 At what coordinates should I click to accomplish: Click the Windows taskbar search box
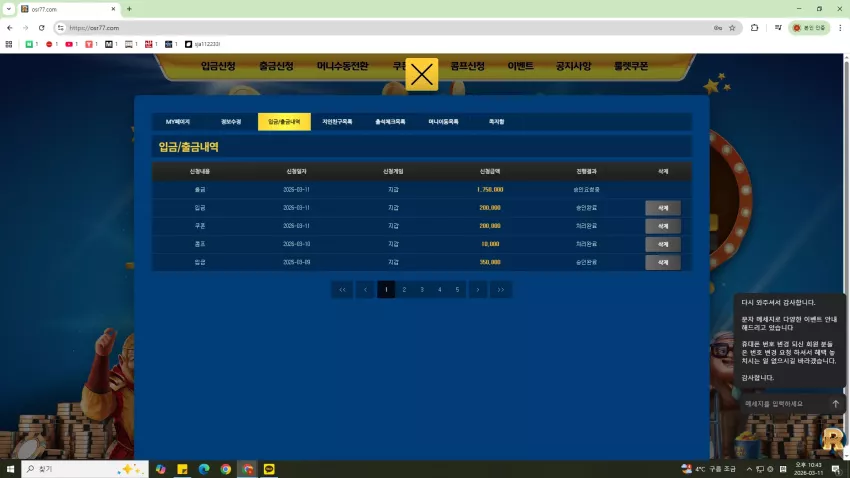click(85, 469)
